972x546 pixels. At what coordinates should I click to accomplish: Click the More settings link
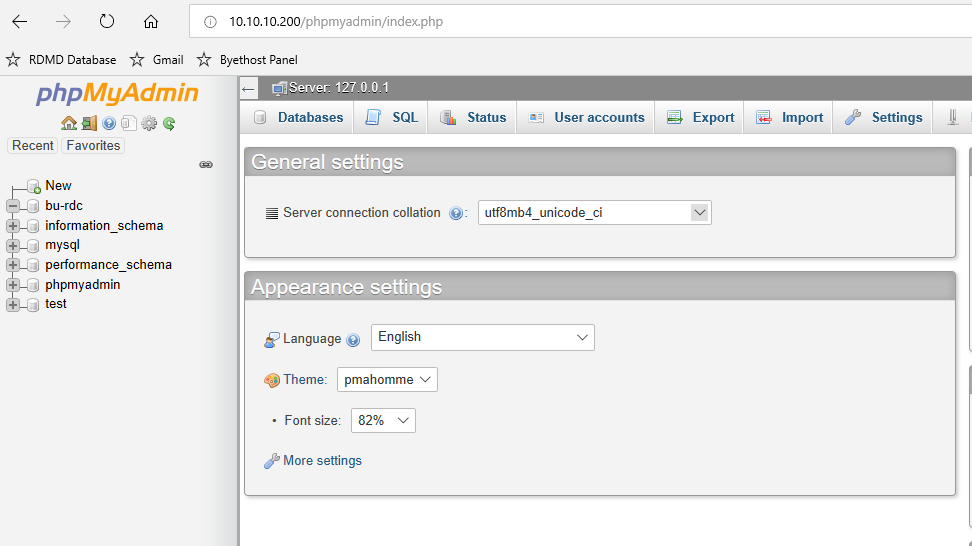tap(322, 460)
